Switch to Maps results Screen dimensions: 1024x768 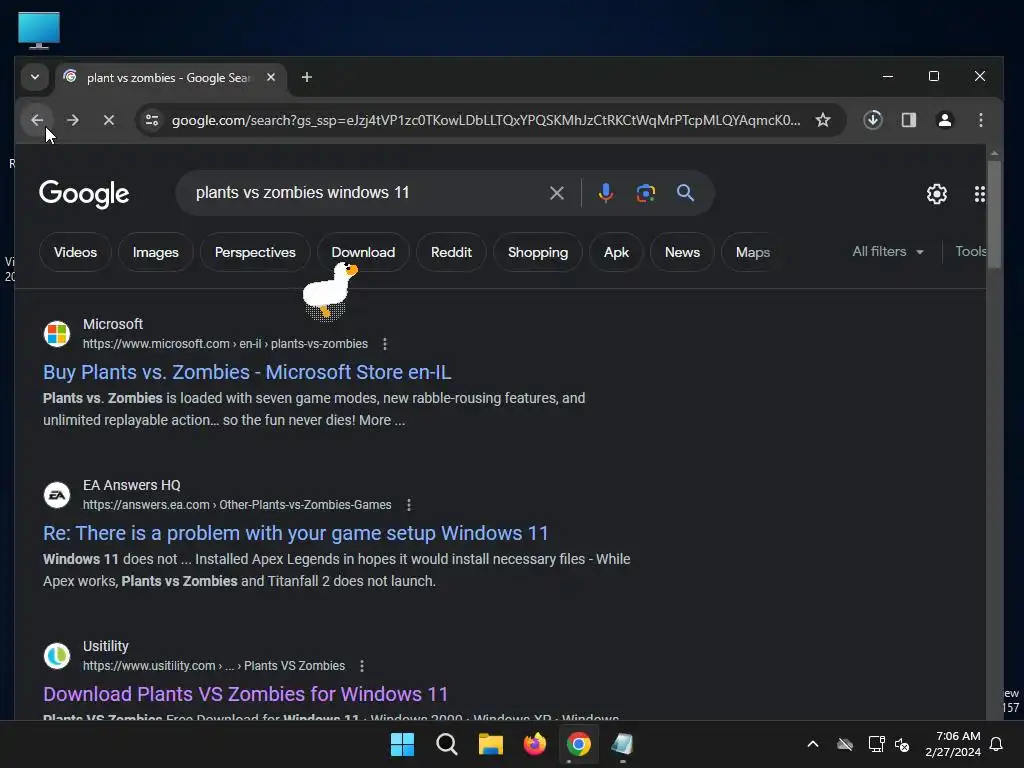[751, 252]
